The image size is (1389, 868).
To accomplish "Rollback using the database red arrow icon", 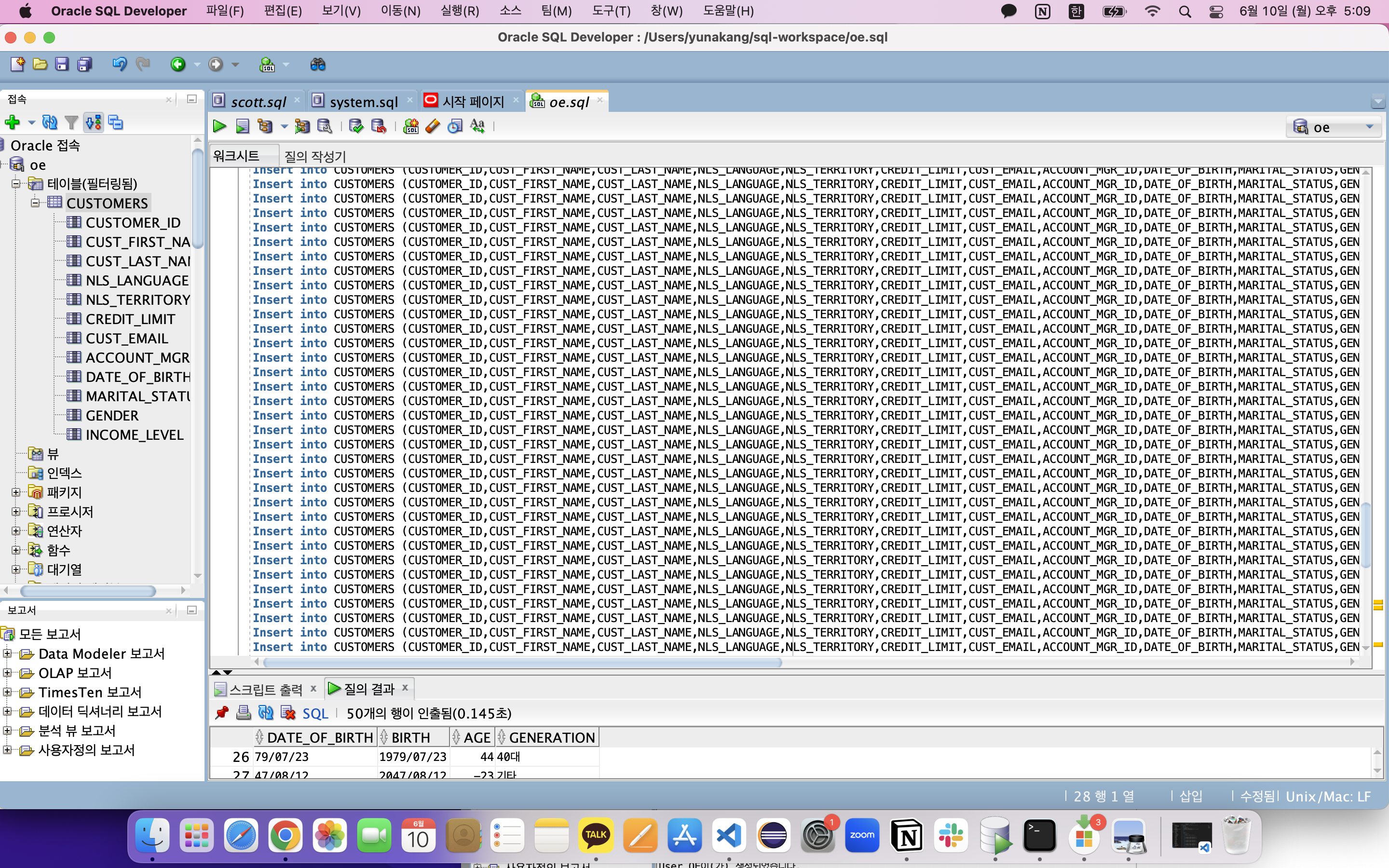I will (378, 126).
